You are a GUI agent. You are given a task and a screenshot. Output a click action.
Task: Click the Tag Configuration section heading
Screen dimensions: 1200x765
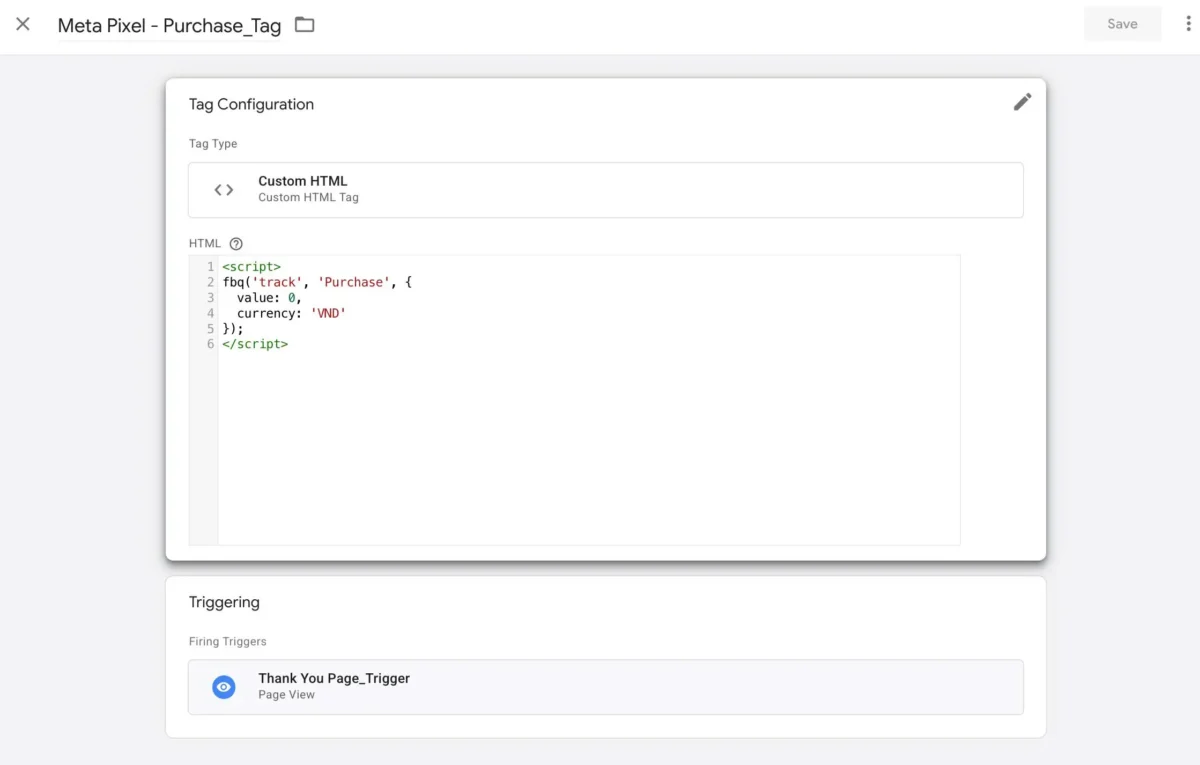pos(251,104)
